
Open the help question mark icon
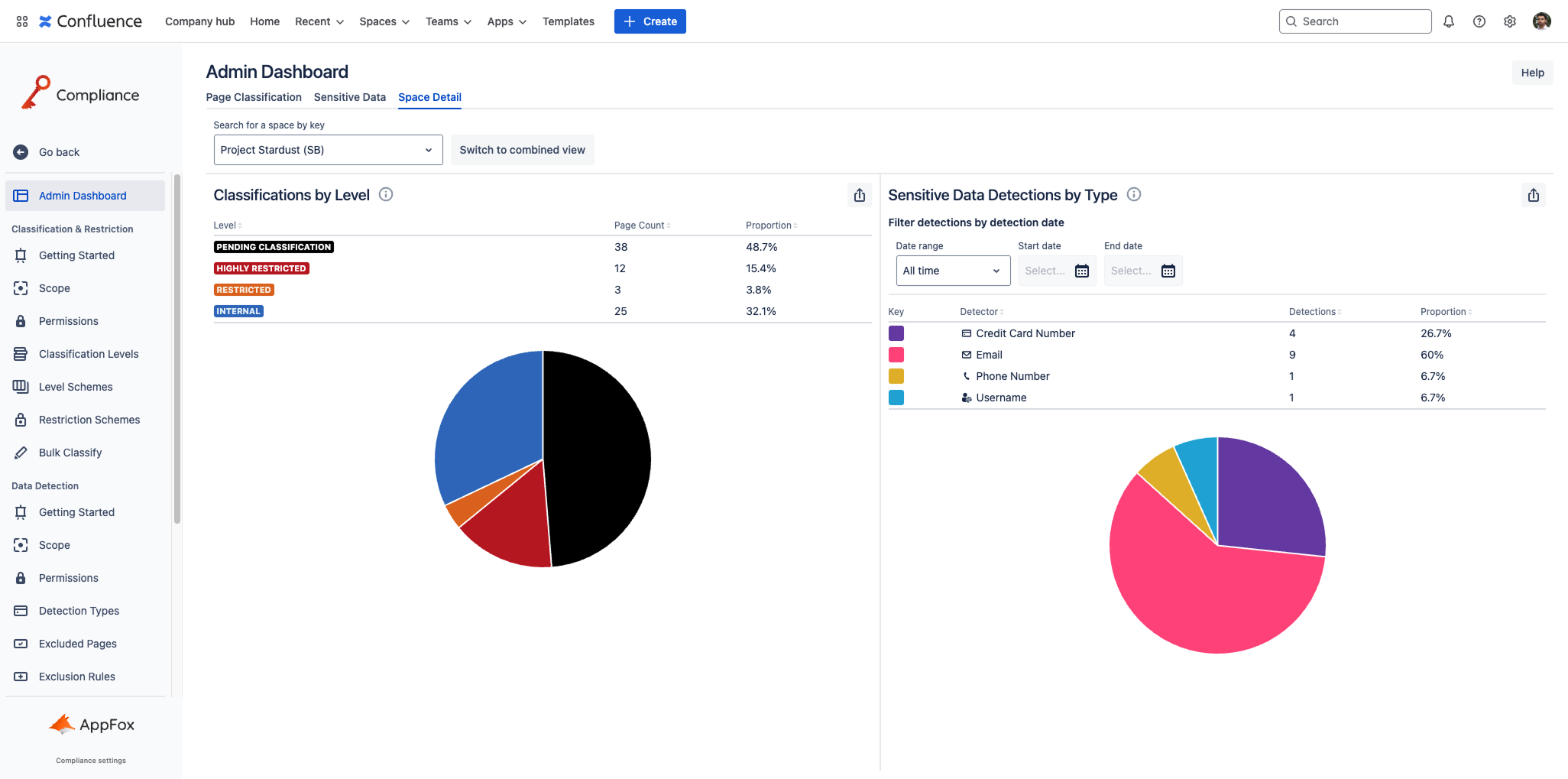click(1479, 21)
